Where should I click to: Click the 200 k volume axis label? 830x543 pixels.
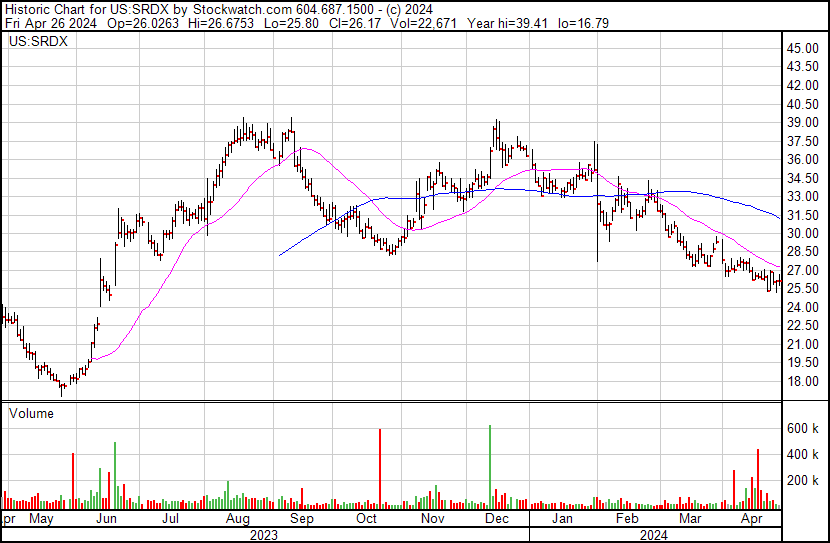803,480
